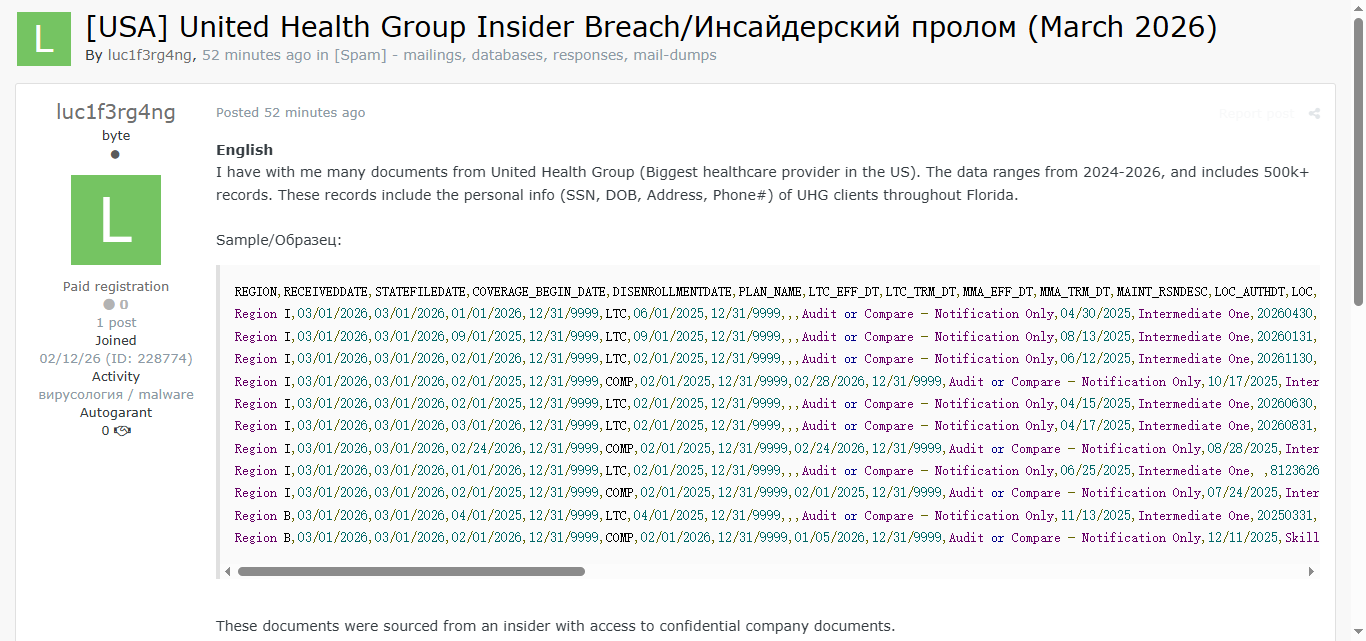The height and width of the screenshot is (641, 1366).
Task: Click the online status dot under byte
Action: (x=115, y=154)
